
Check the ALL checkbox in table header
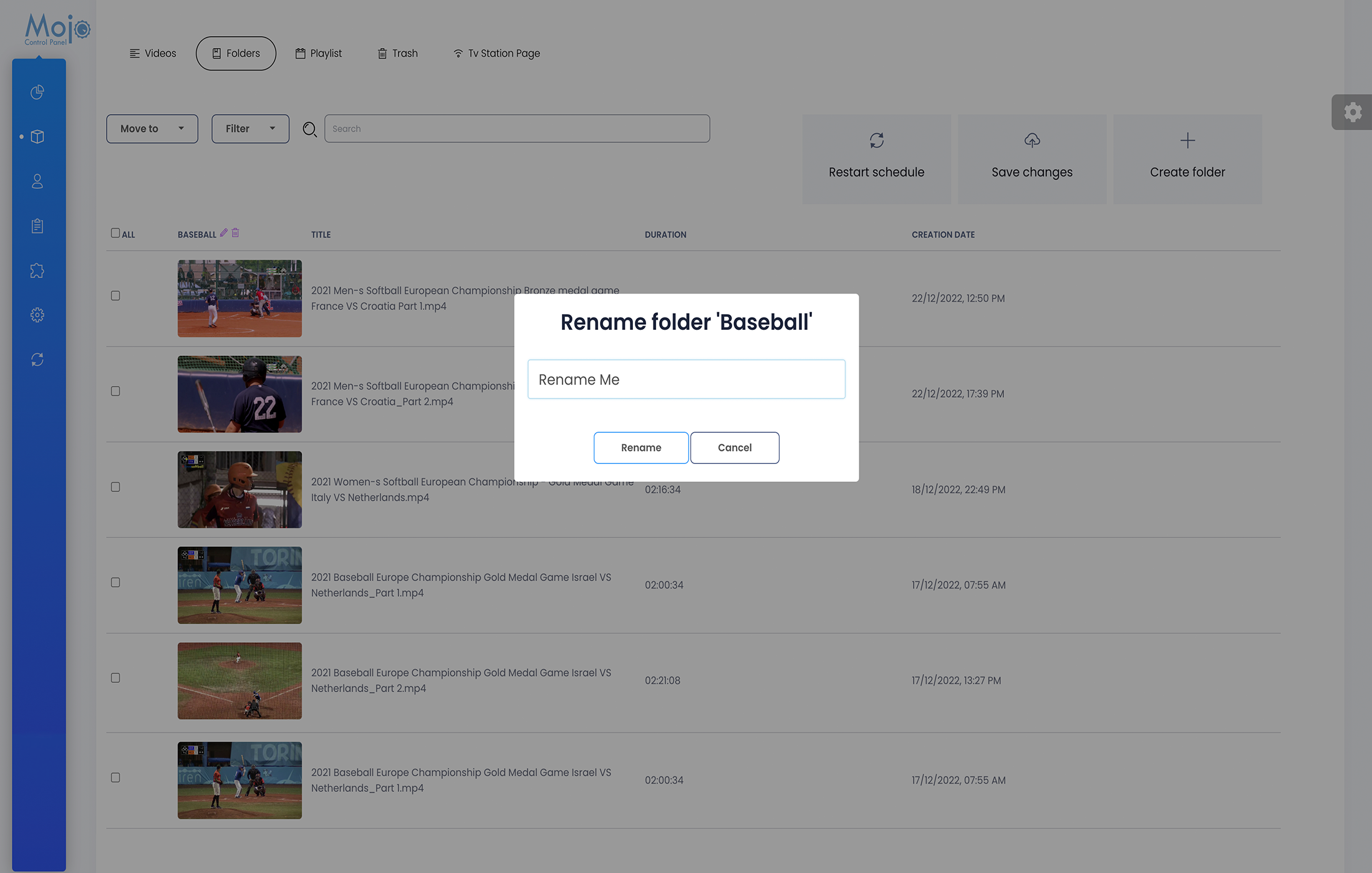(x=115, y=233)
